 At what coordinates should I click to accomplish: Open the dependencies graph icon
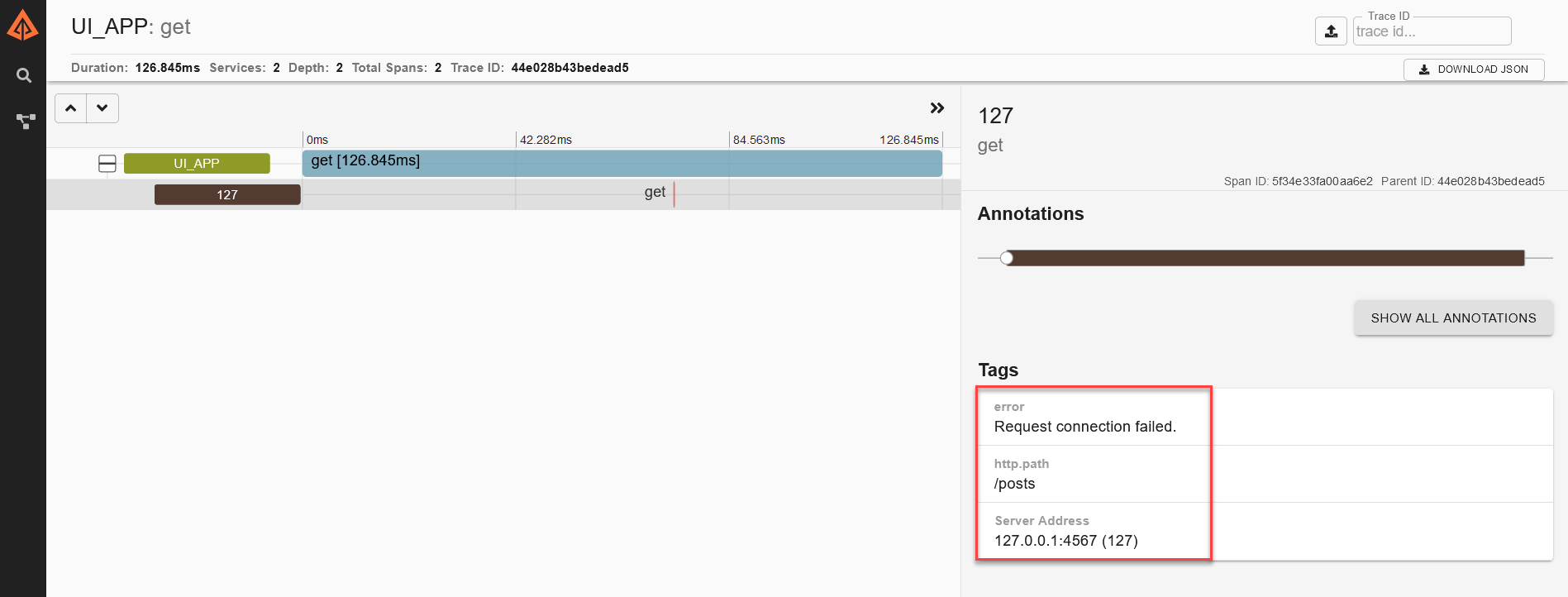point(26,122)
